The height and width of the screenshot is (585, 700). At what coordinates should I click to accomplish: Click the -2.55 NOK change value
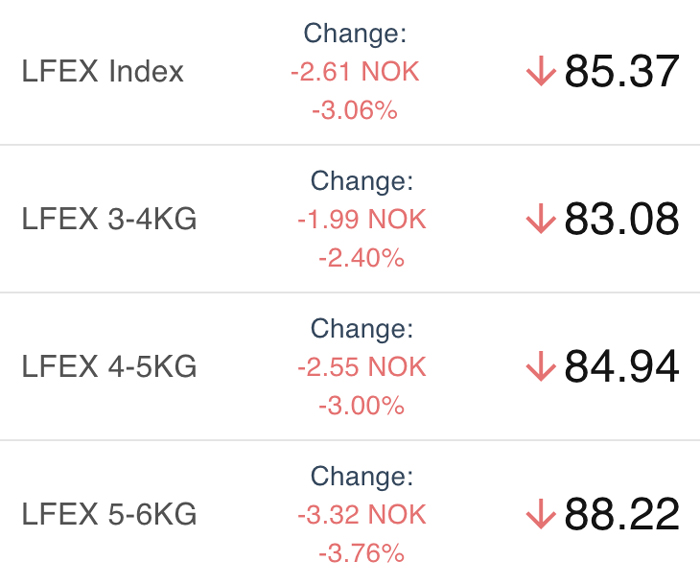coord(362,367)
